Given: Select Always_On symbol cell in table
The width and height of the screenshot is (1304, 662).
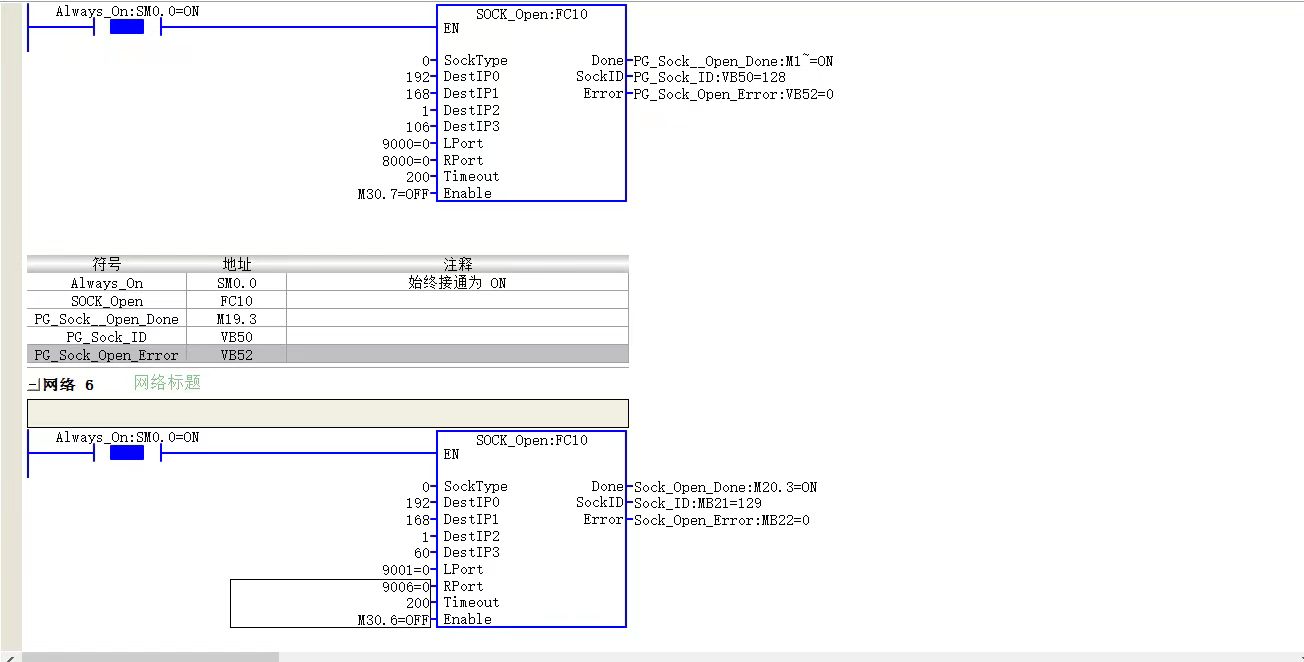Looking at the screenshot, I should pos(107,283).
